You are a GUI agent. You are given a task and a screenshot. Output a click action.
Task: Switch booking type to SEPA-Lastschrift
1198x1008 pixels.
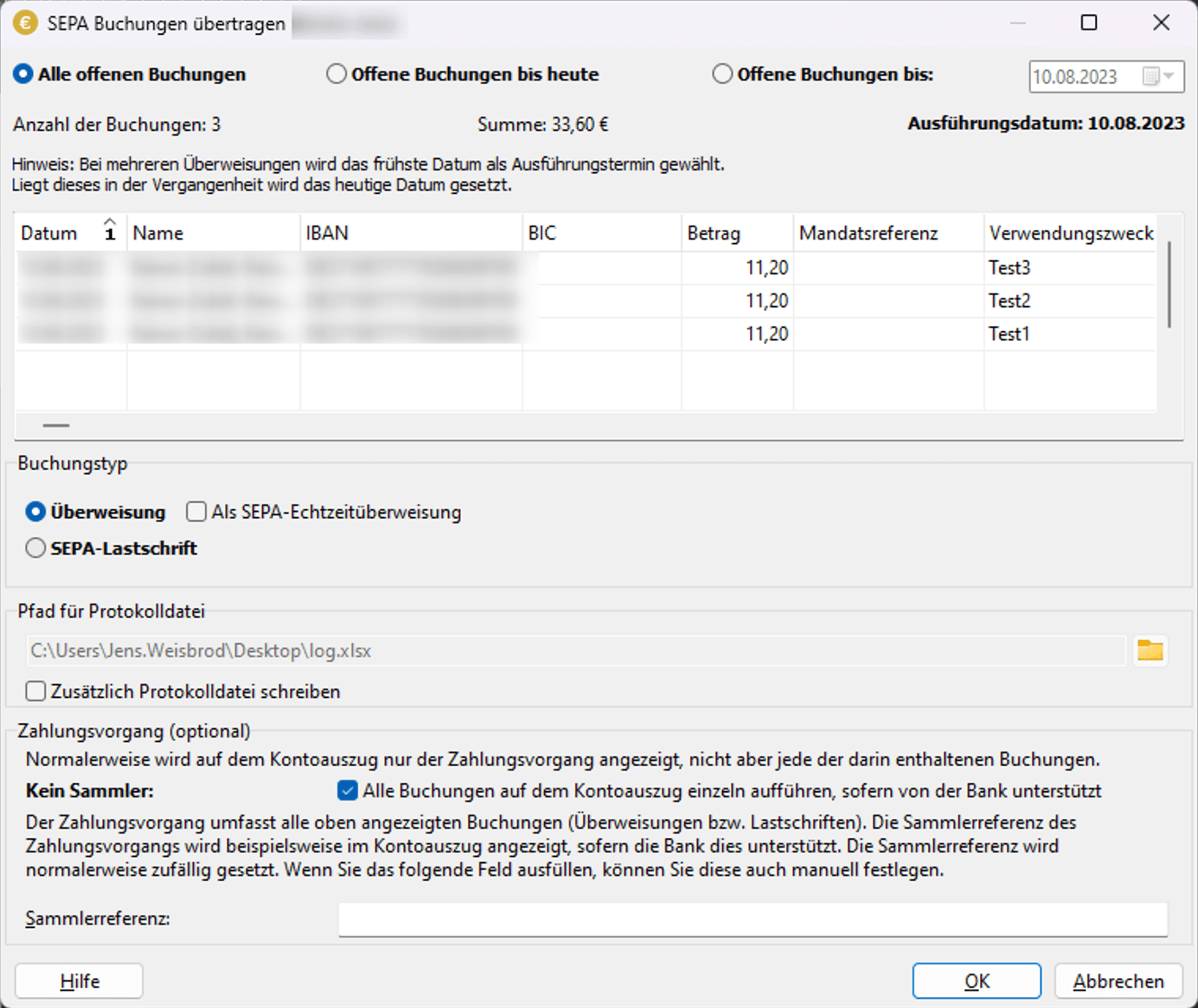[x=35, y=548]
